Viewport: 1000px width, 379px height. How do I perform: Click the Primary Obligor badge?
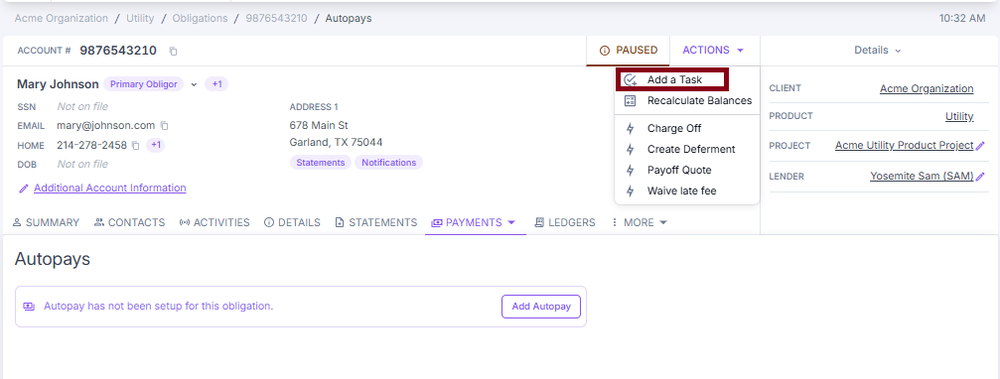(x=143, y=84)
